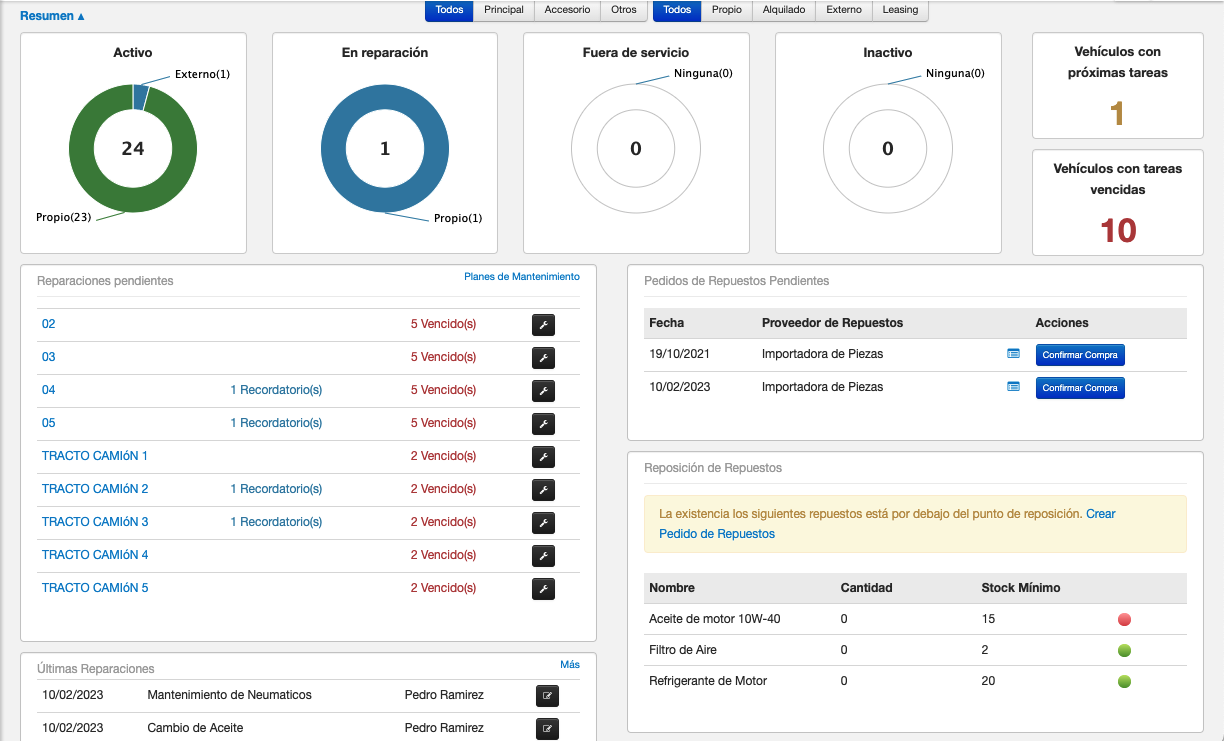Collapse the Resumen section

(52, 16)
